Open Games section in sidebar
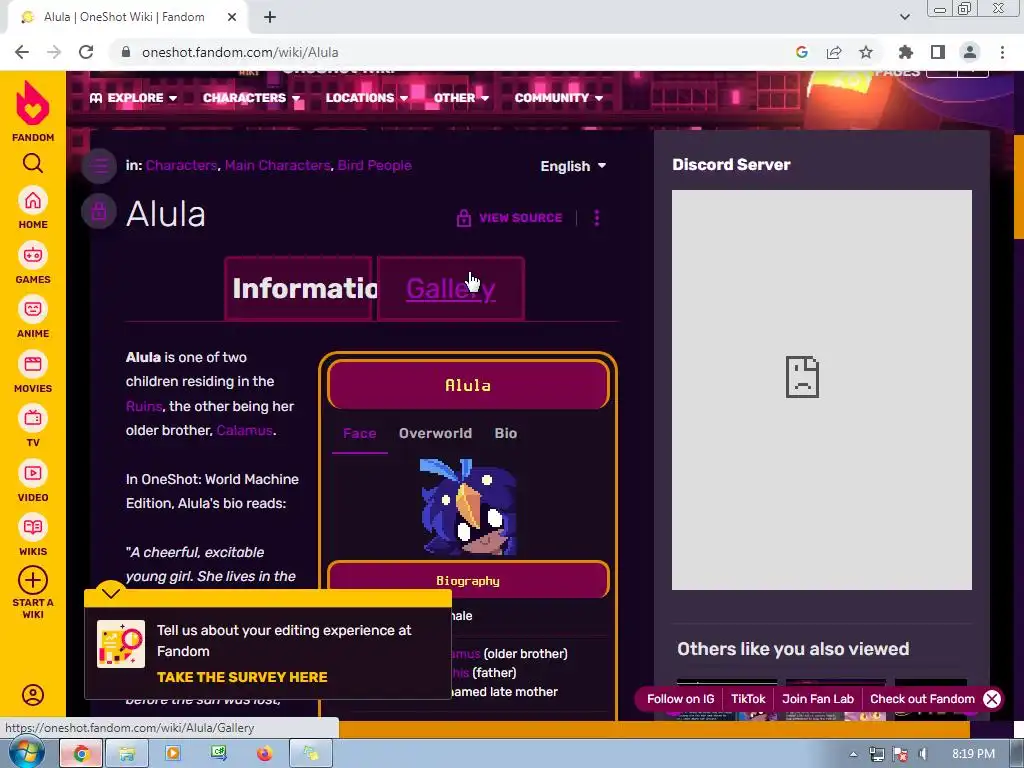This screenshot has width=1024, height=768. (x=33, y=263)
